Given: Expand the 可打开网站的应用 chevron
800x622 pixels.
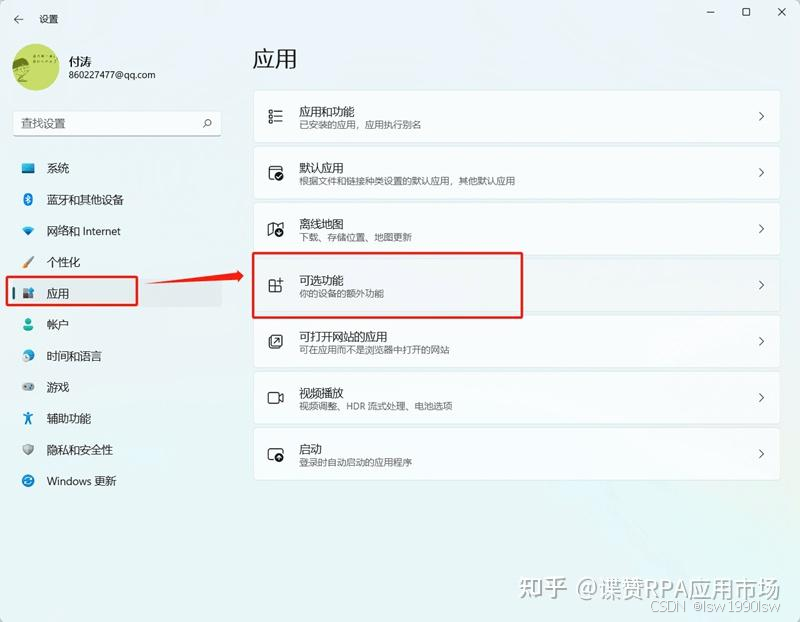Looking at the screenshot, I should click(x=761, y=341).
